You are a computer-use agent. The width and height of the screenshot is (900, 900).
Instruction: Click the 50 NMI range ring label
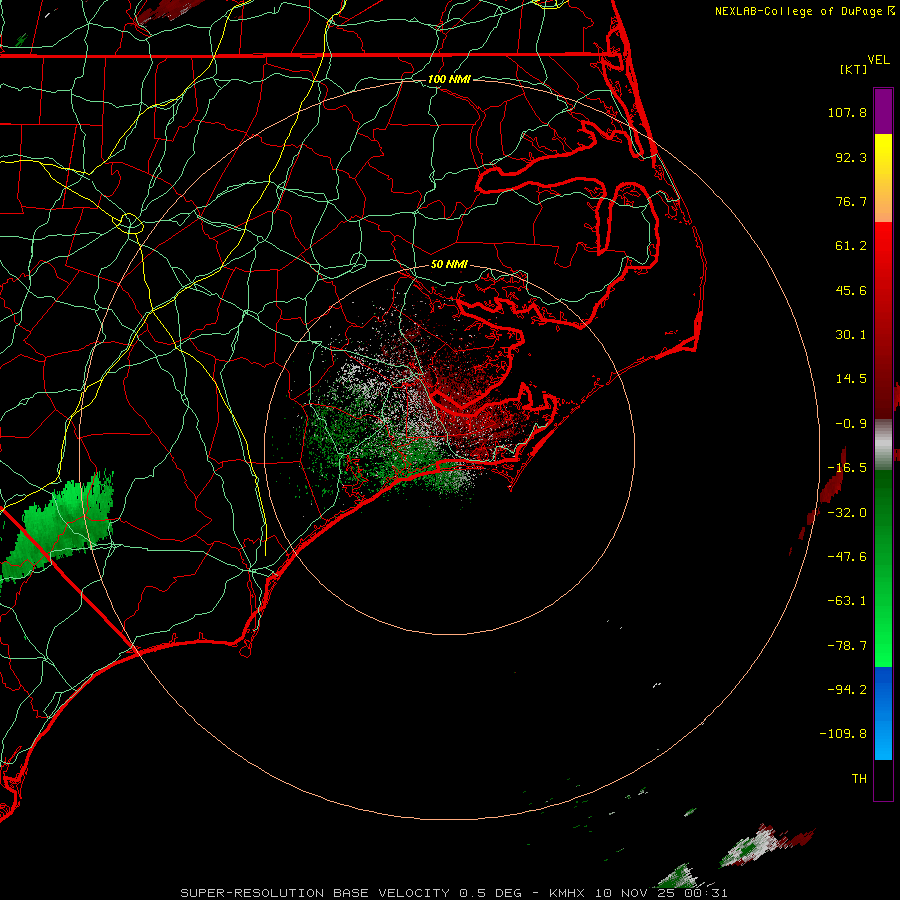(x=449, y=264)
